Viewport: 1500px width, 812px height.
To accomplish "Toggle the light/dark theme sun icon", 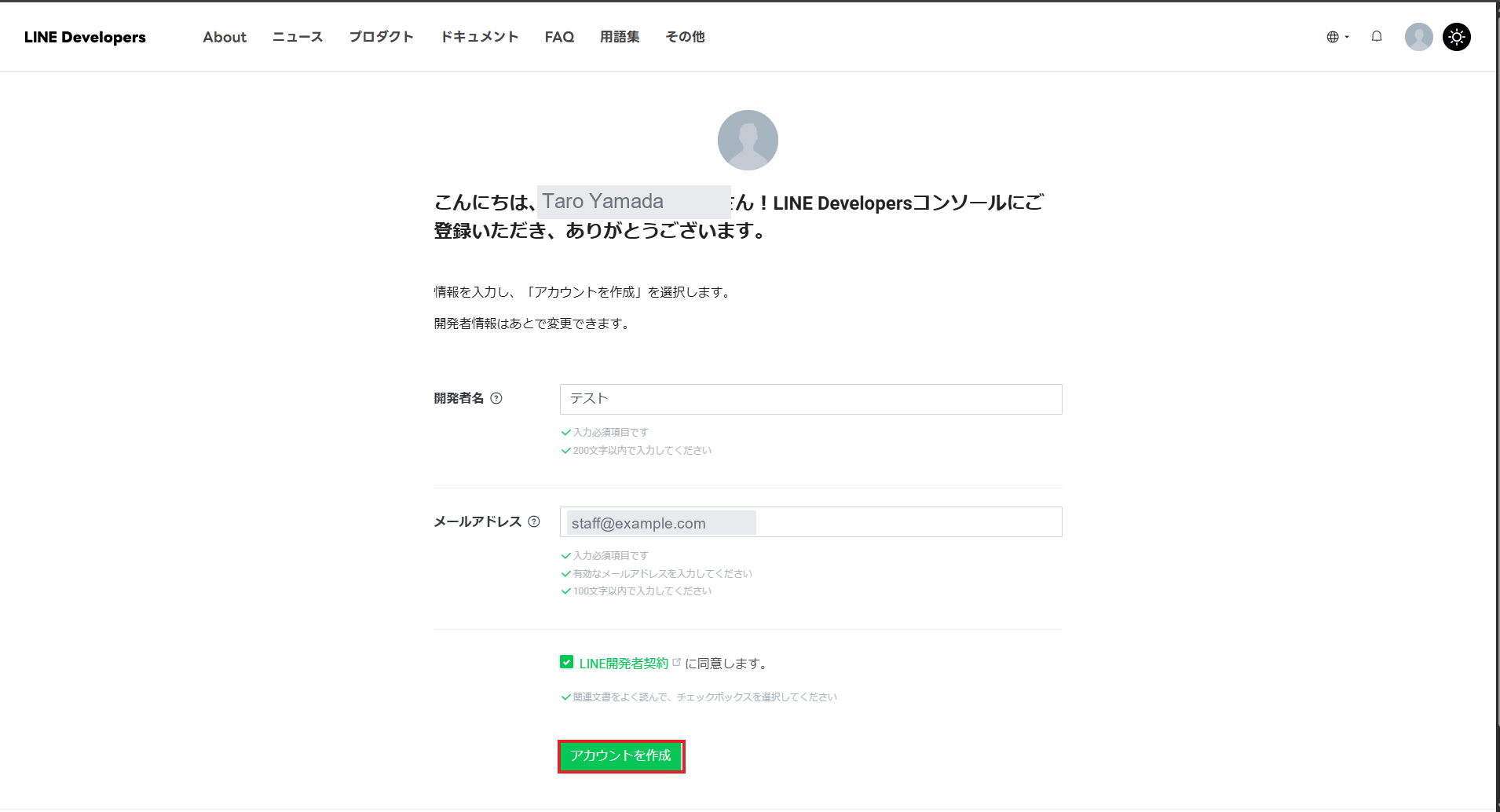I will point(1457,37).
